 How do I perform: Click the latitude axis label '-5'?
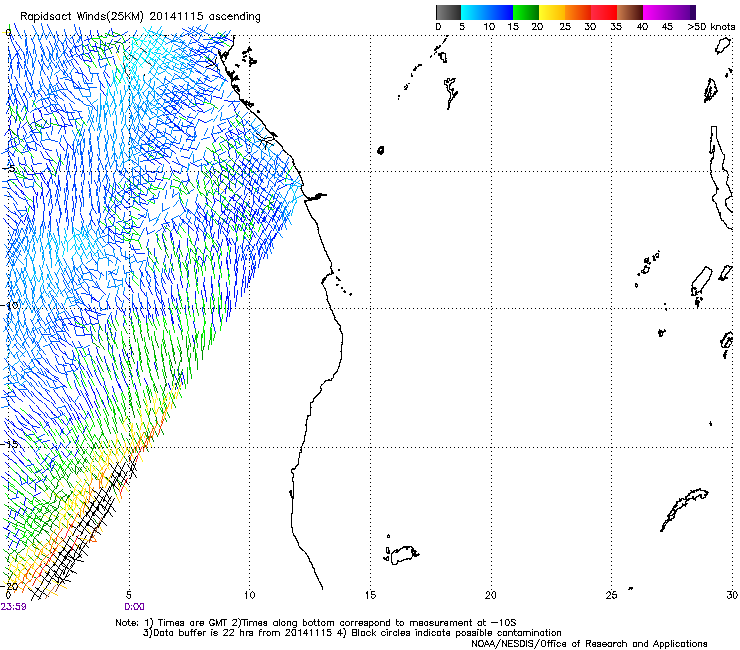pyautogui.click(x=10, y=169)
